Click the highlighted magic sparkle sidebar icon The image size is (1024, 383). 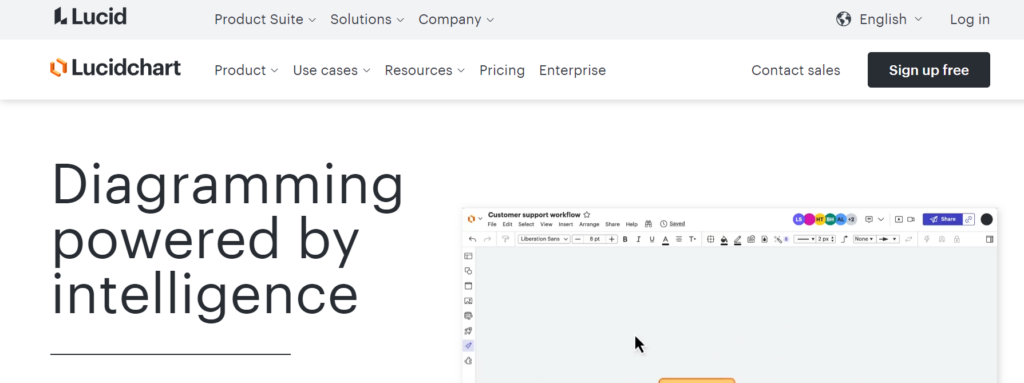[x=468, y=345]
